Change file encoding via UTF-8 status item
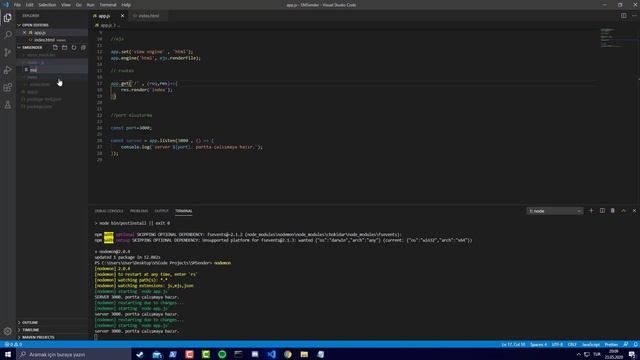Viewport: 640px width, 360px height. click(557, 344)
